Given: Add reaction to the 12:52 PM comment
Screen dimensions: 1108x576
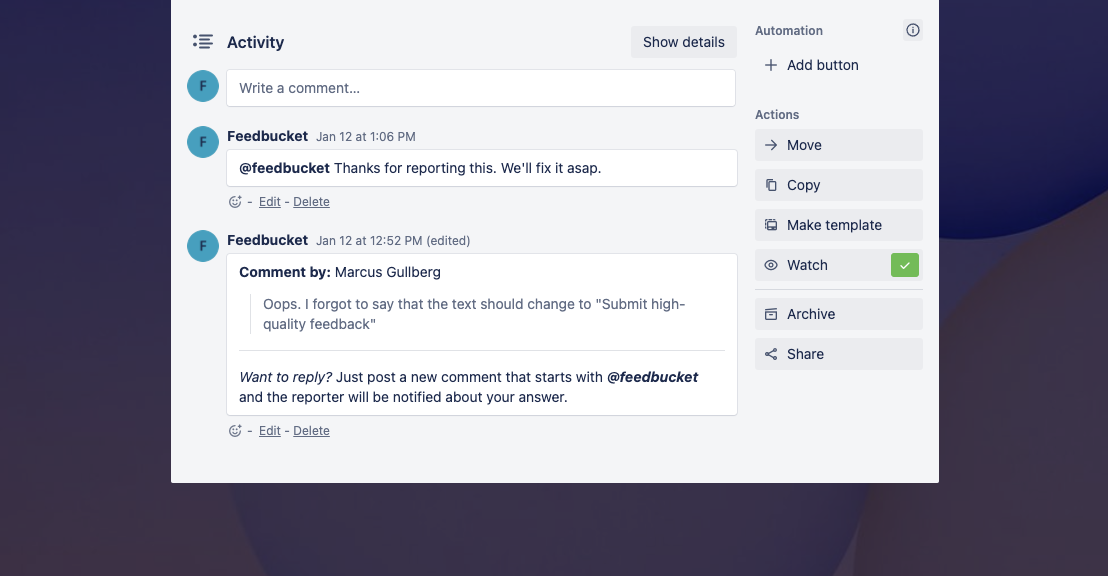Looking at the screenshot, I should 235,430.
